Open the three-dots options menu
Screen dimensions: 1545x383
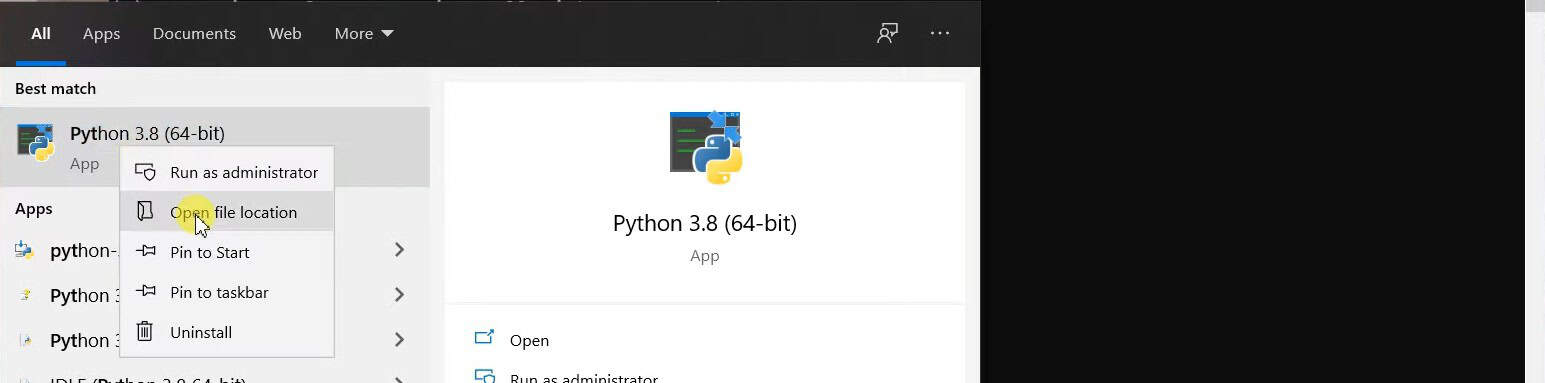point(940,33)
